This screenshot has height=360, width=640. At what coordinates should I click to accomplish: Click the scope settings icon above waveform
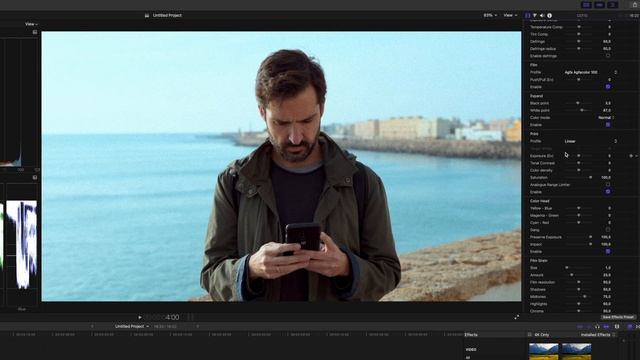(35, 178)
